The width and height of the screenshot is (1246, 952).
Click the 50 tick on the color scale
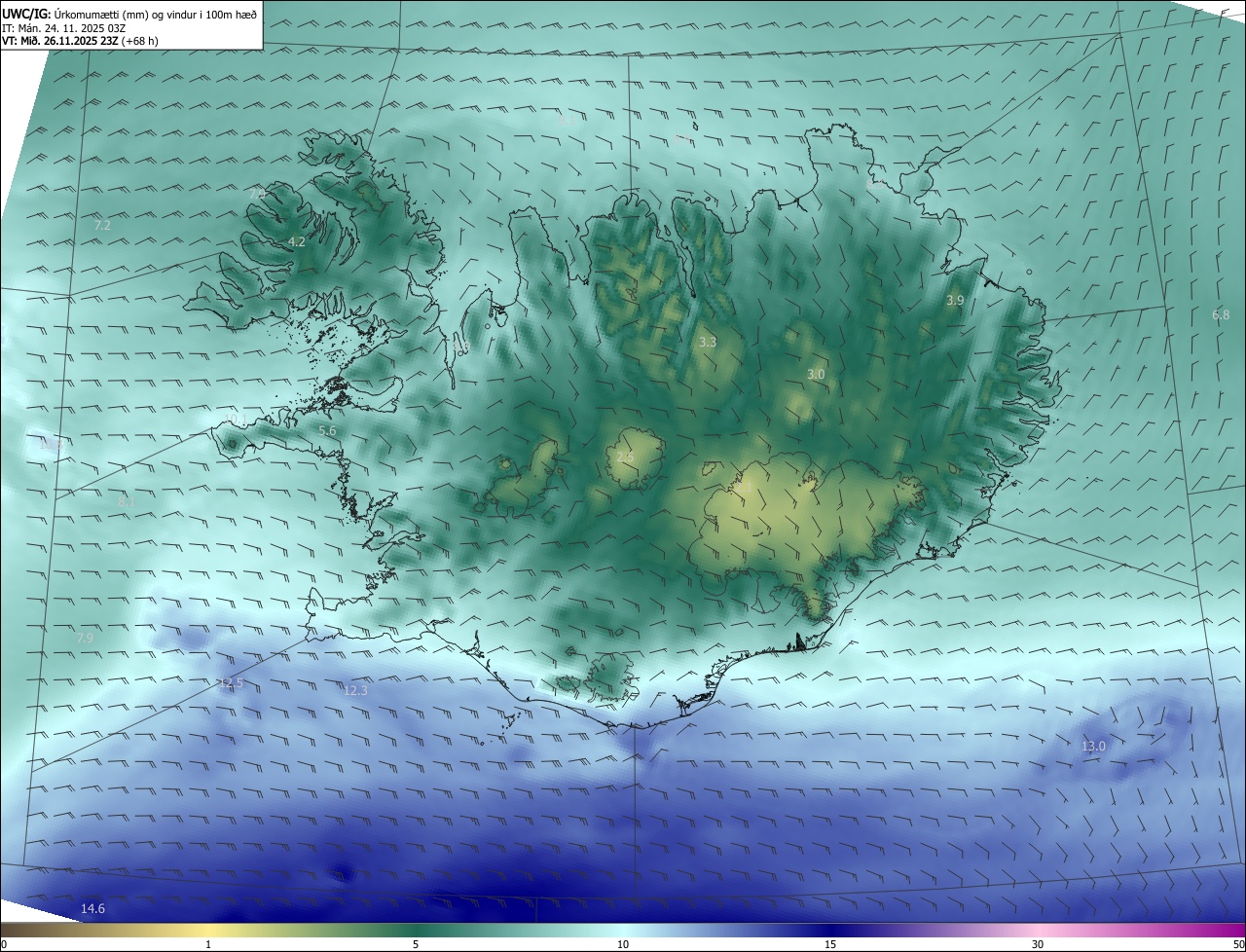1238,944
